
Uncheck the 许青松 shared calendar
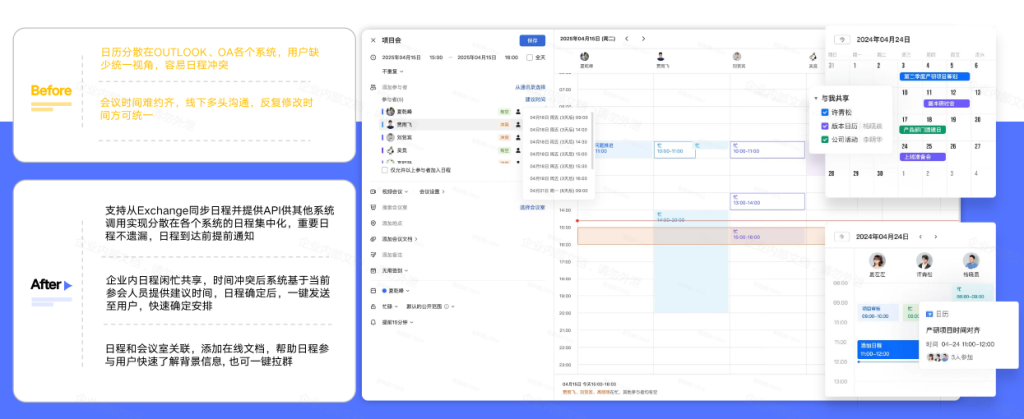pos(824,112)
